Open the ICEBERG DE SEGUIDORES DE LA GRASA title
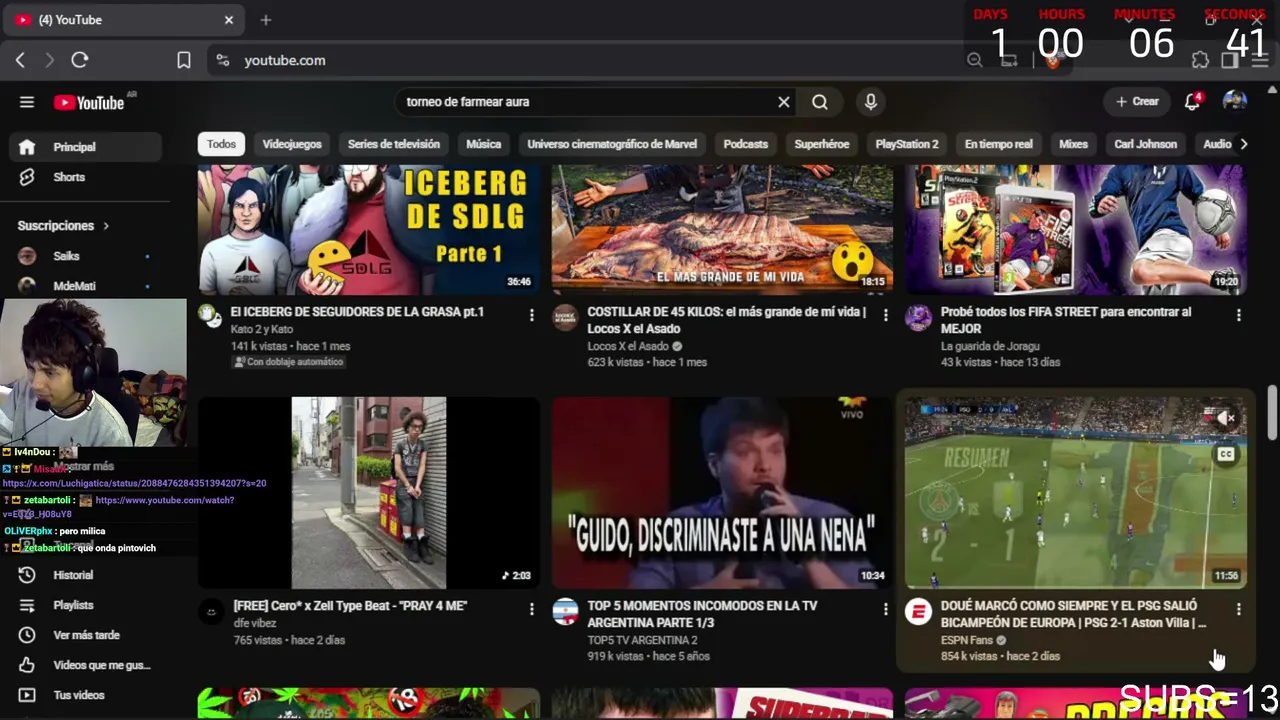Screen dimensions: 1280x720 357,312
